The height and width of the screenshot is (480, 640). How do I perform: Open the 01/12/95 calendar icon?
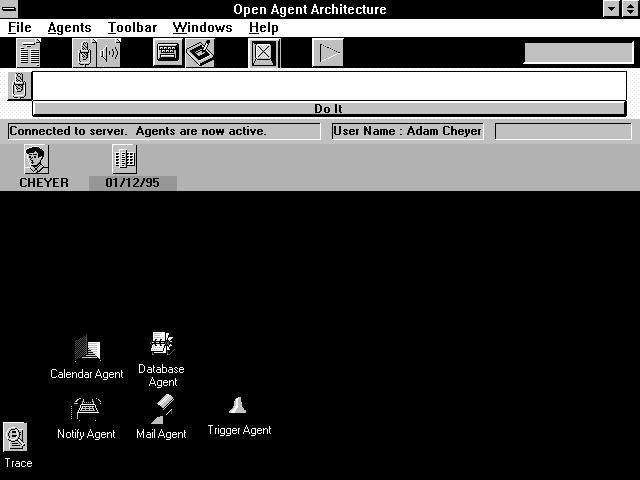pos(124,159)
